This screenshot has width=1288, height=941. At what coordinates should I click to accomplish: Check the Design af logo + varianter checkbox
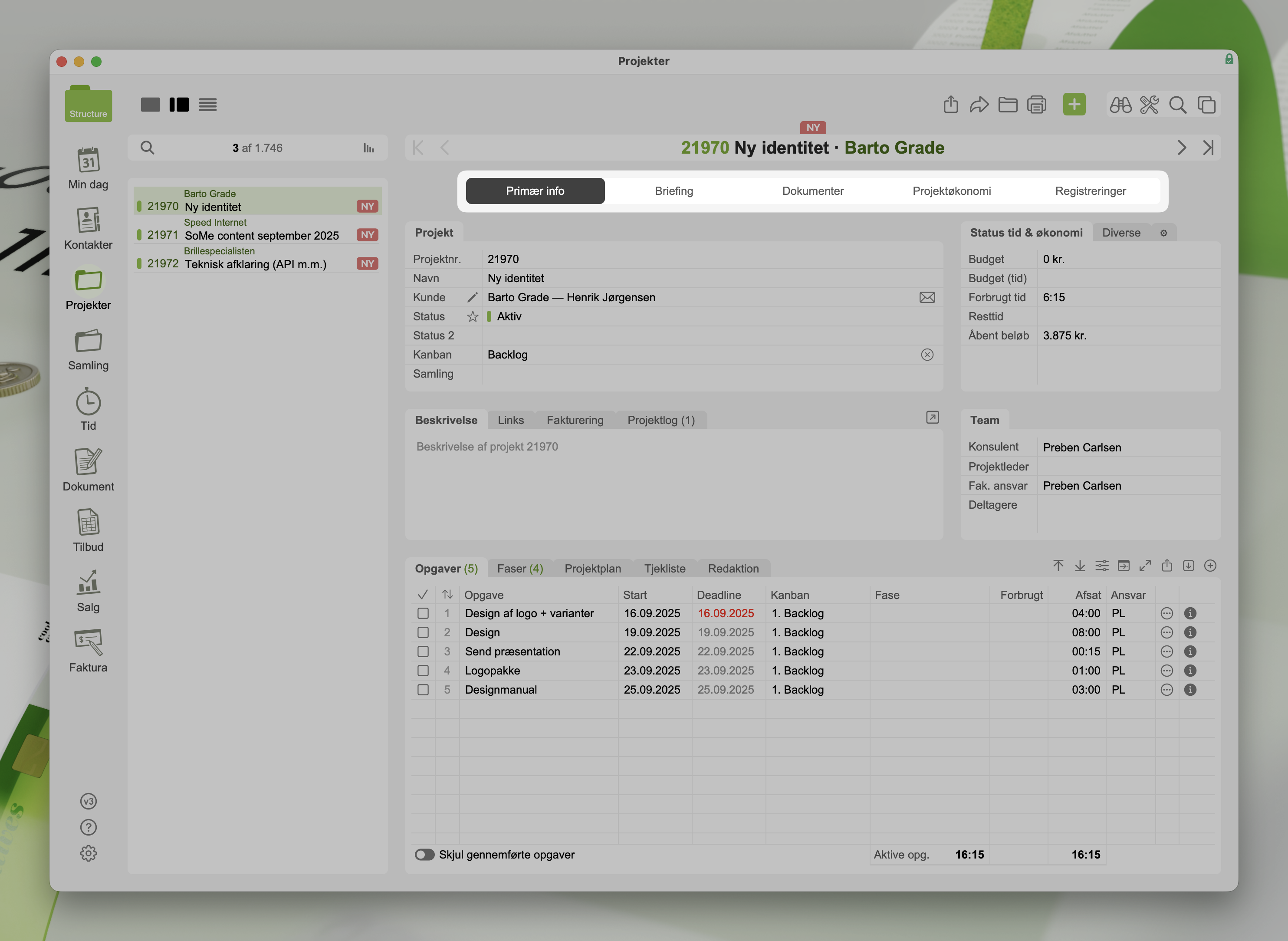point(423,613)
